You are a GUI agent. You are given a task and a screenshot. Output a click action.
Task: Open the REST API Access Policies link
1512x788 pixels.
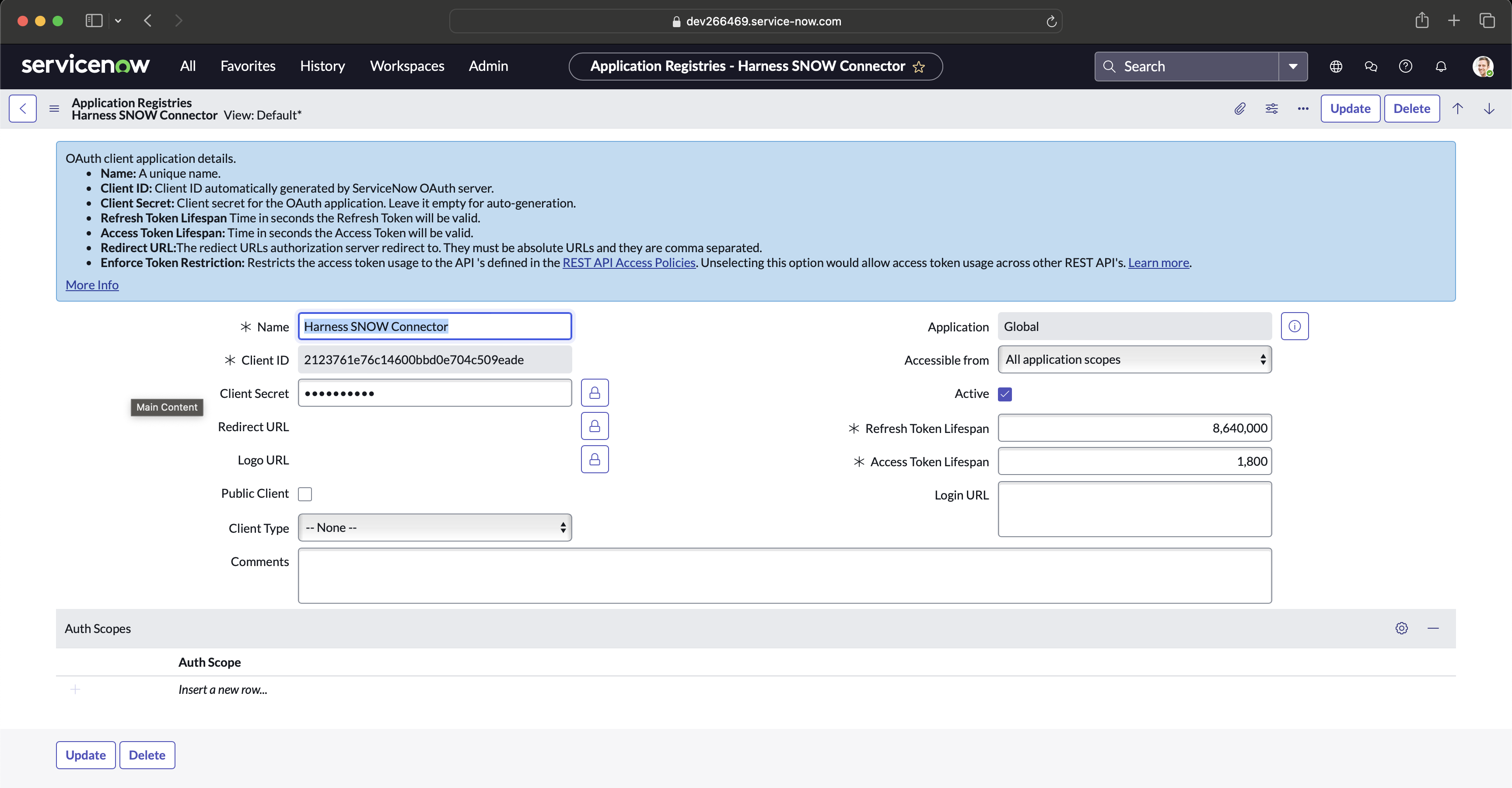pos(629,263)
